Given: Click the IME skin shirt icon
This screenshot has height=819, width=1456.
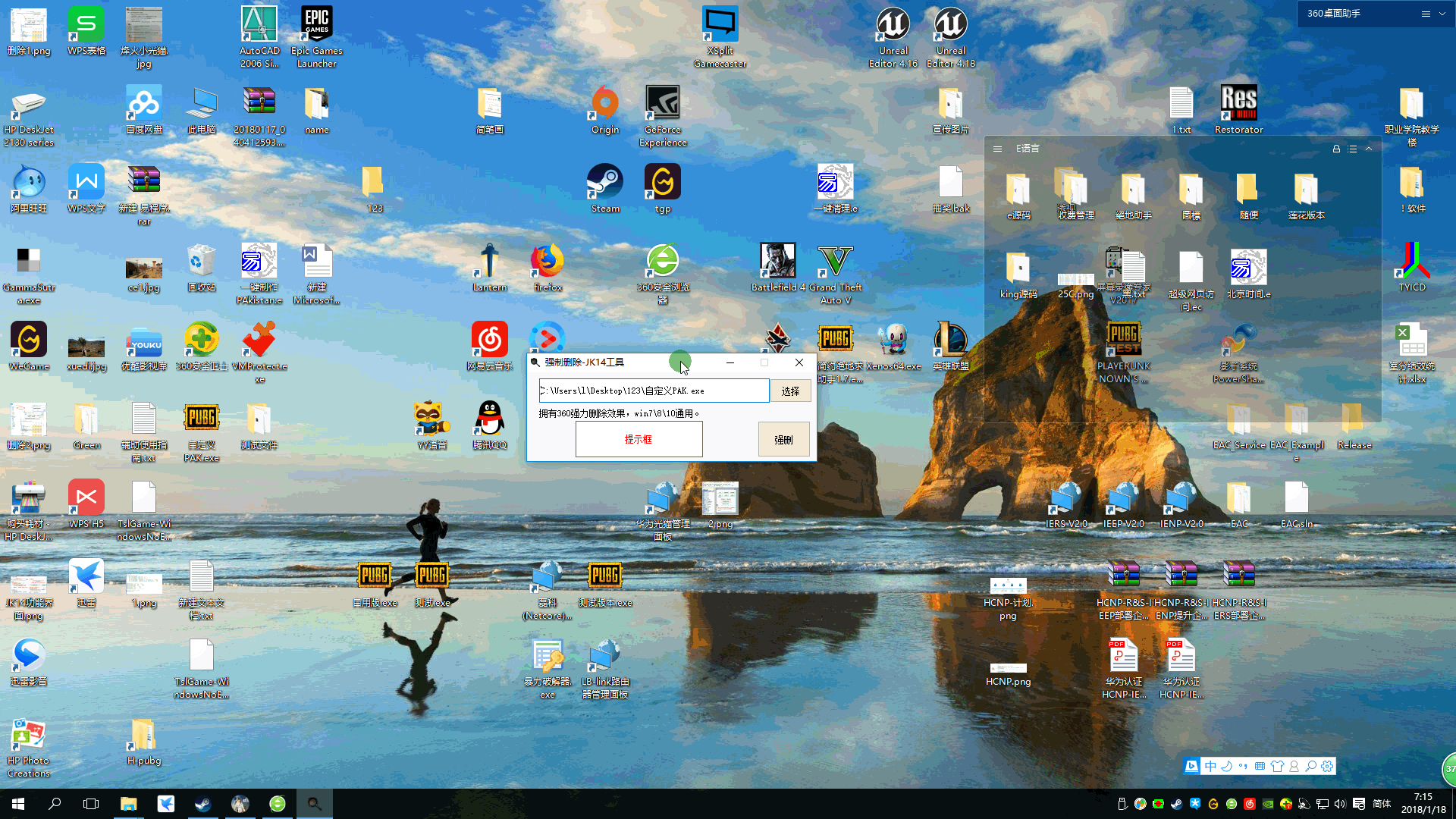Looking at the screenshot, I should tap(1277, 767).
